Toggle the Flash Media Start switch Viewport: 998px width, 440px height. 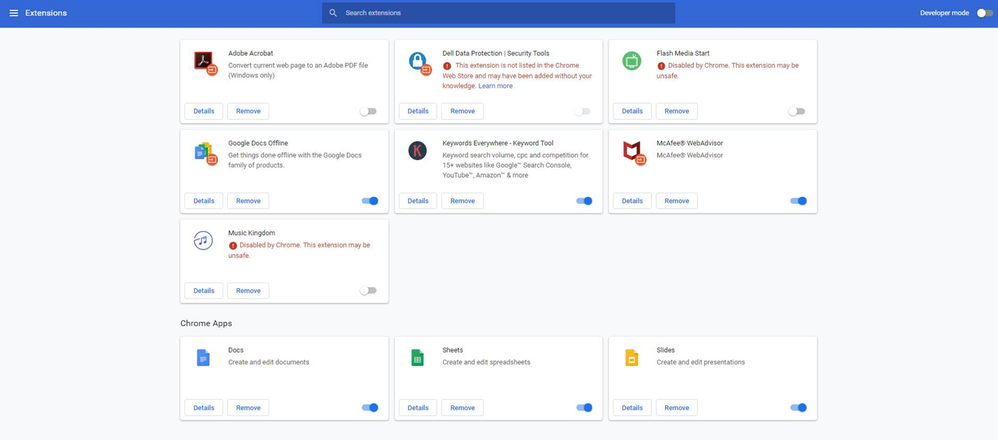(x=796, y=111)
